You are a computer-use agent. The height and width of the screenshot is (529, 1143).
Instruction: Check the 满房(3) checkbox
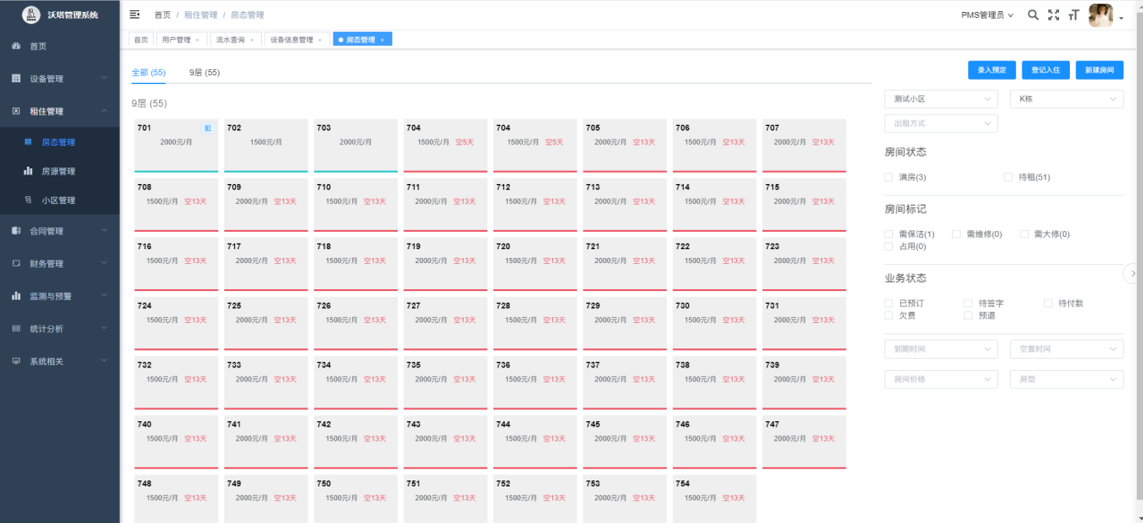coord(889,177)
